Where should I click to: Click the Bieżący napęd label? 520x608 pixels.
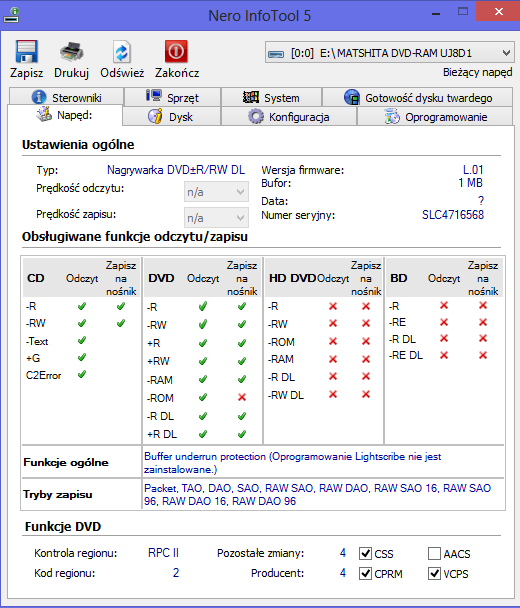click(477, 72)
